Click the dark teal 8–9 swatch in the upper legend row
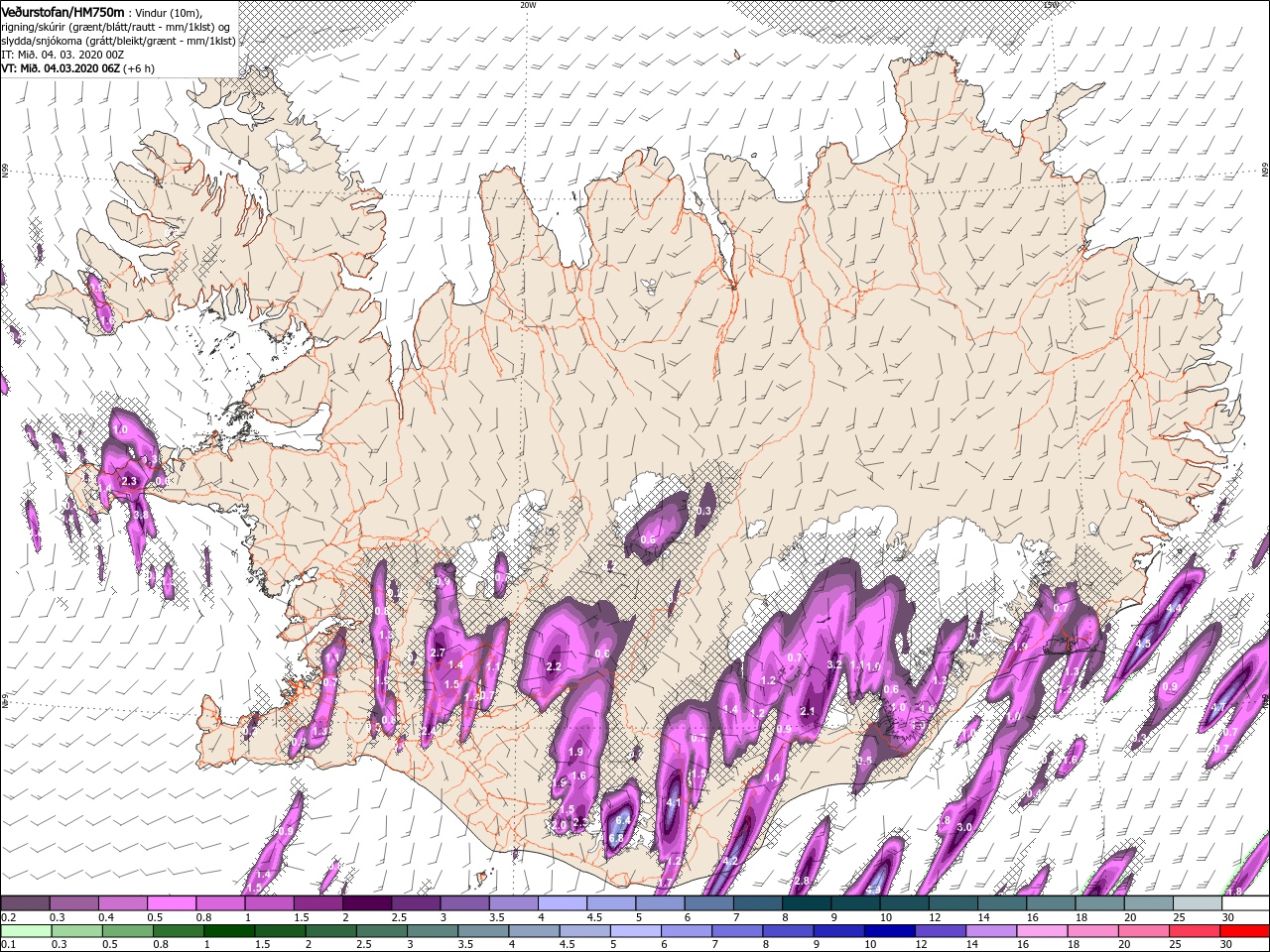1270x952 pixels. coord(807,903)
